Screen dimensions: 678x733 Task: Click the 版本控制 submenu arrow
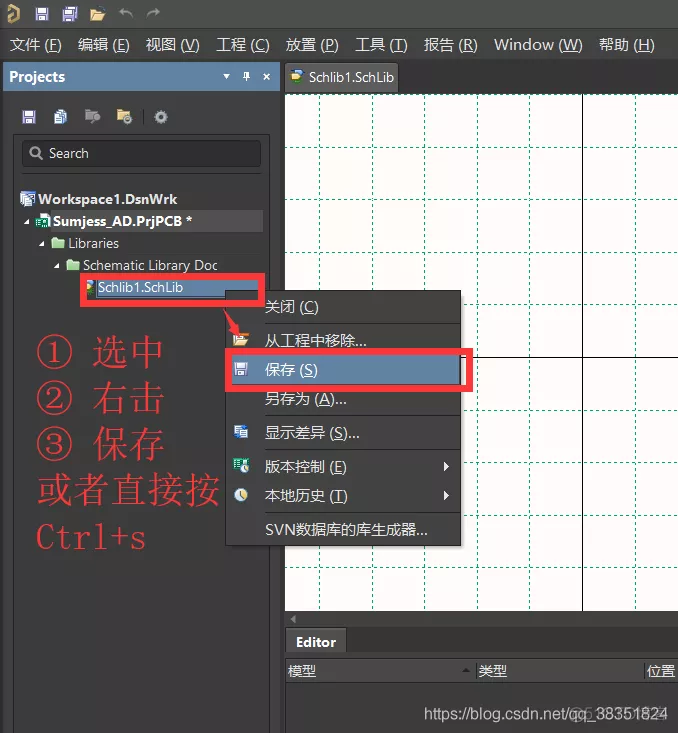tap(447, 467)
